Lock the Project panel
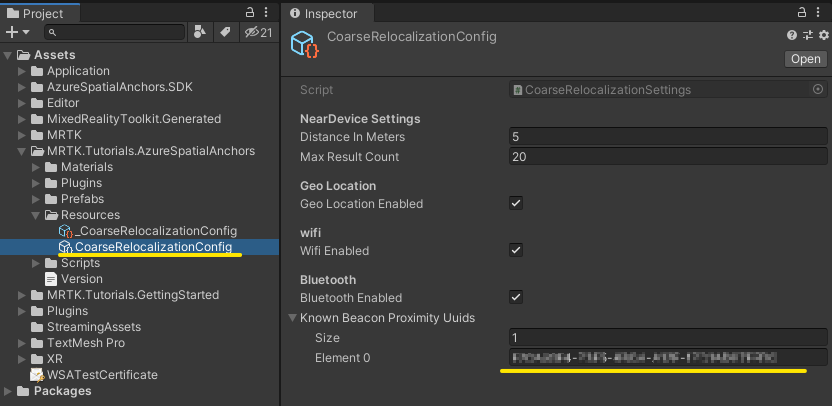Viewport: 832px width, 406px height. (x=249, y=13)
